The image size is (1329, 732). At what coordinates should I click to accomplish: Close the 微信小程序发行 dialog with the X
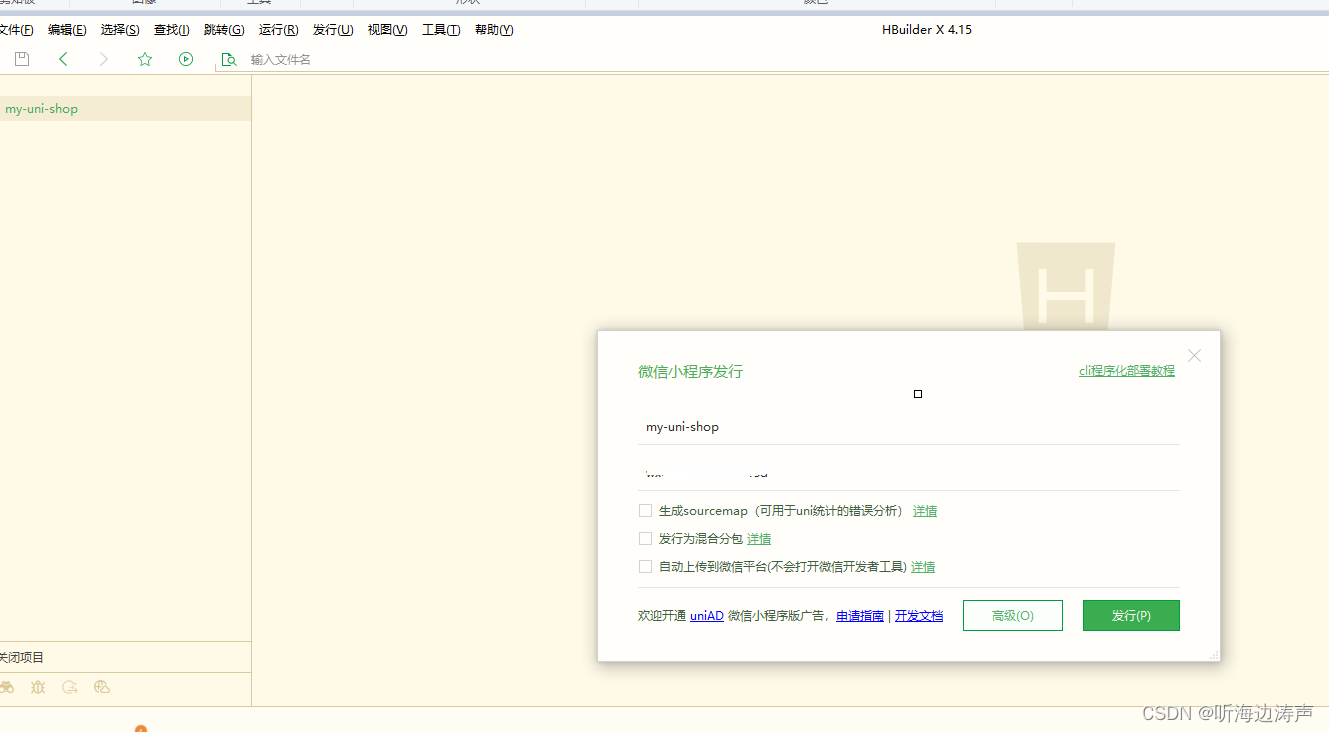pyautogui.click(x=1194, y=355)
